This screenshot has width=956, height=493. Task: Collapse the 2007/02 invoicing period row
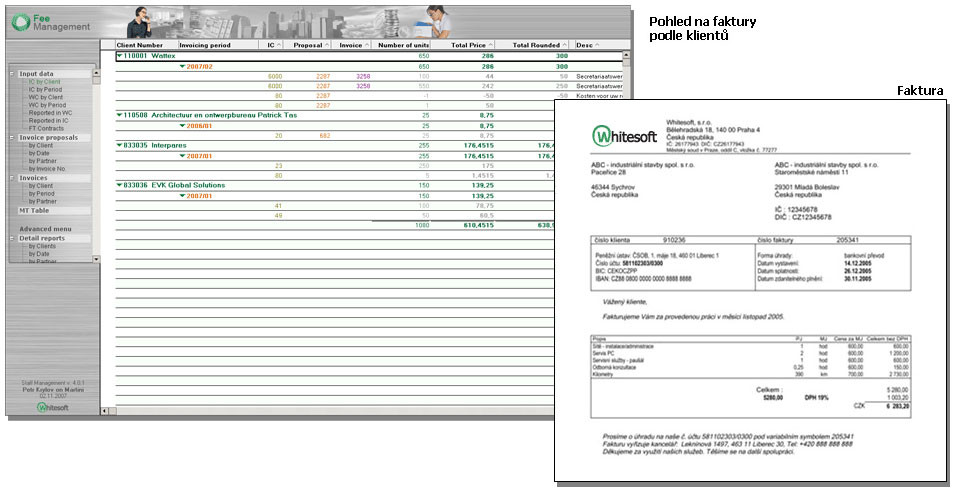[182, 66]
